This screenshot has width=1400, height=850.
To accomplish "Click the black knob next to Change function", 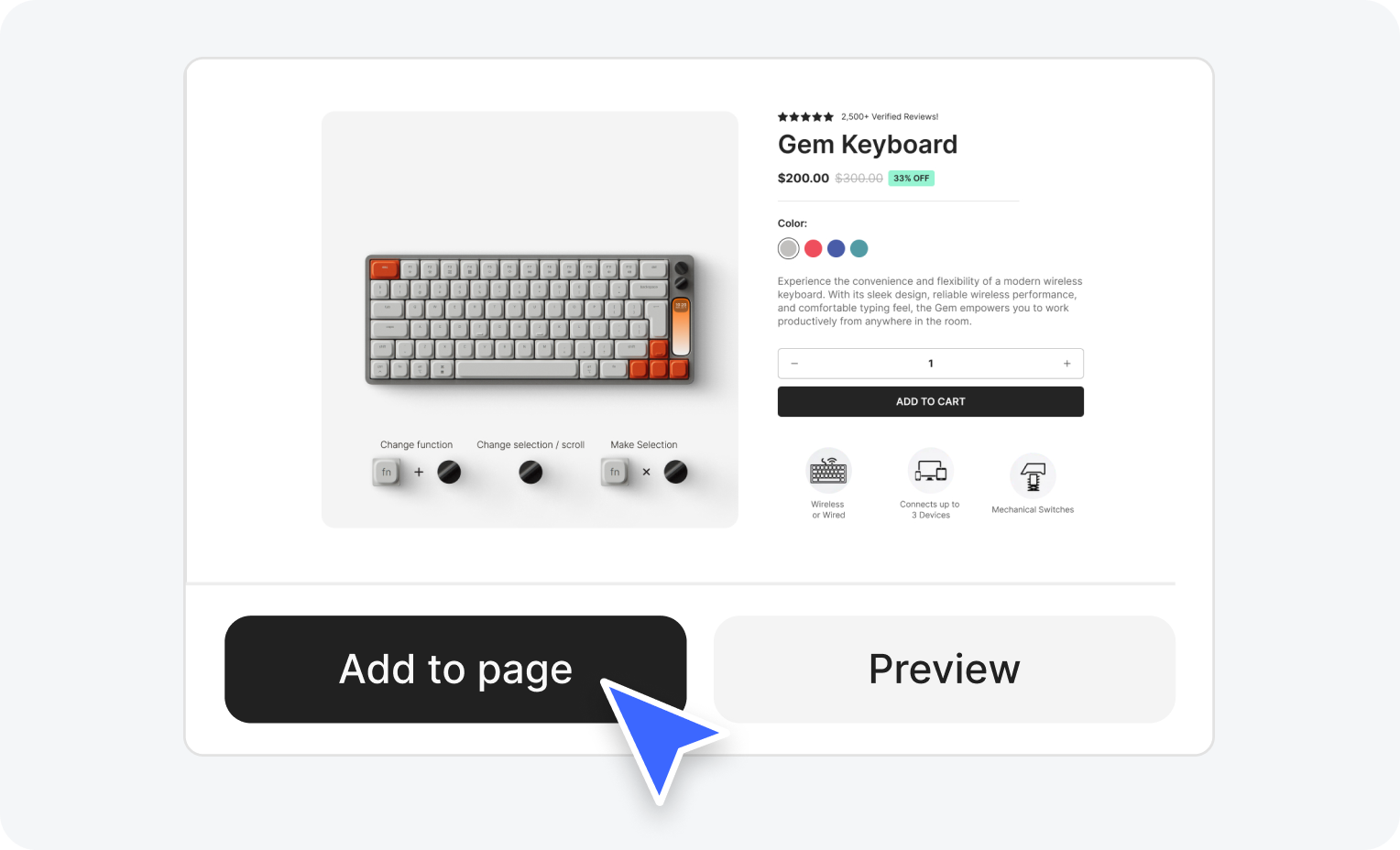I will 449,473.
